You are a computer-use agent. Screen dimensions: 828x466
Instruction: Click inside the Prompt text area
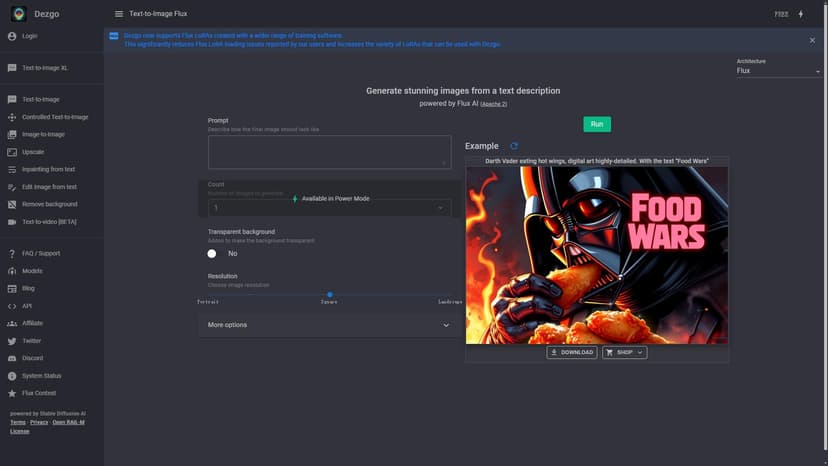coord(330,152)
